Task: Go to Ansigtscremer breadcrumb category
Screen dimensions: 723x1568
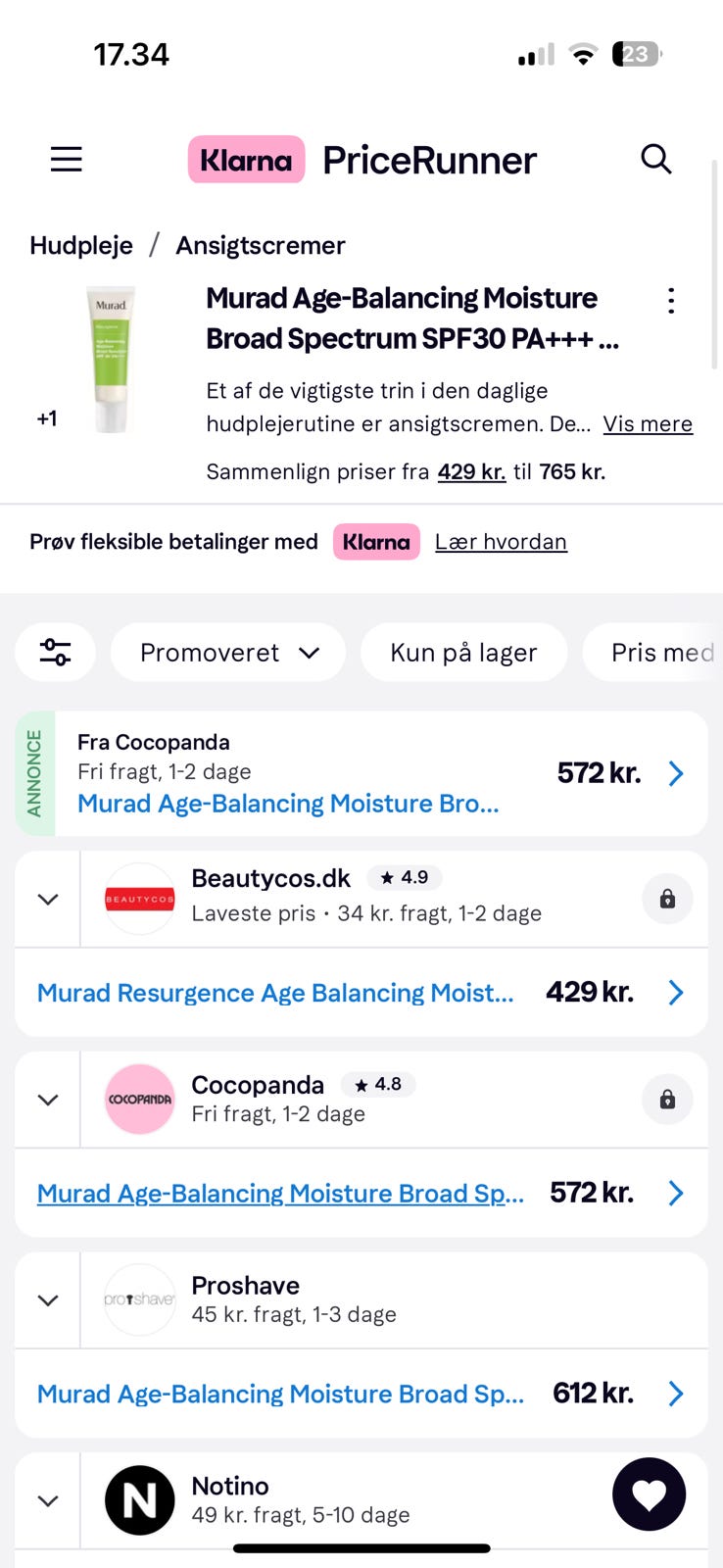Action: coord(261,245)
